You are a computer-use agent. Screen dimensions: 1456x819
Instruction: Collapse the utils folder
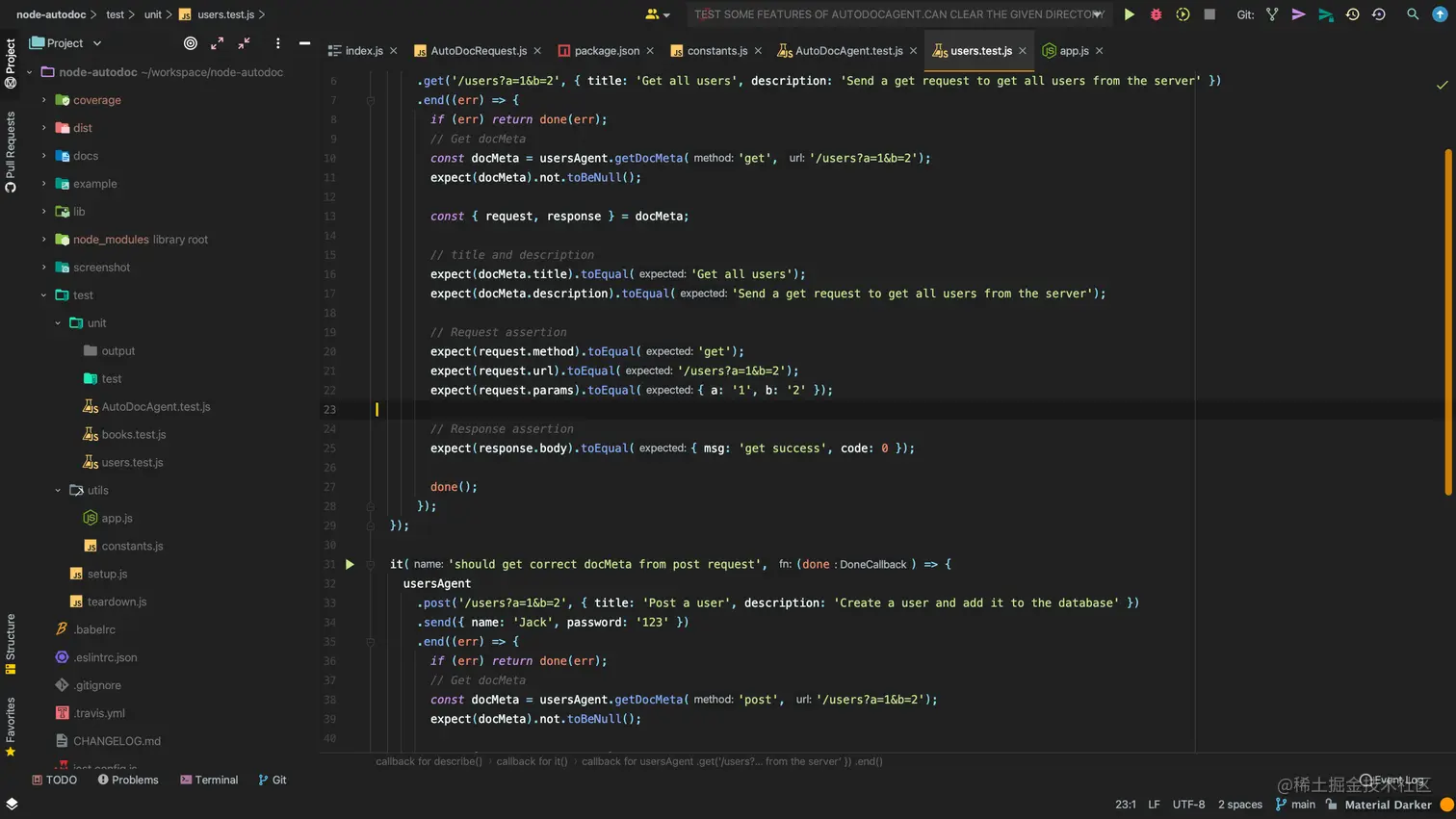[x=58, y=491]
